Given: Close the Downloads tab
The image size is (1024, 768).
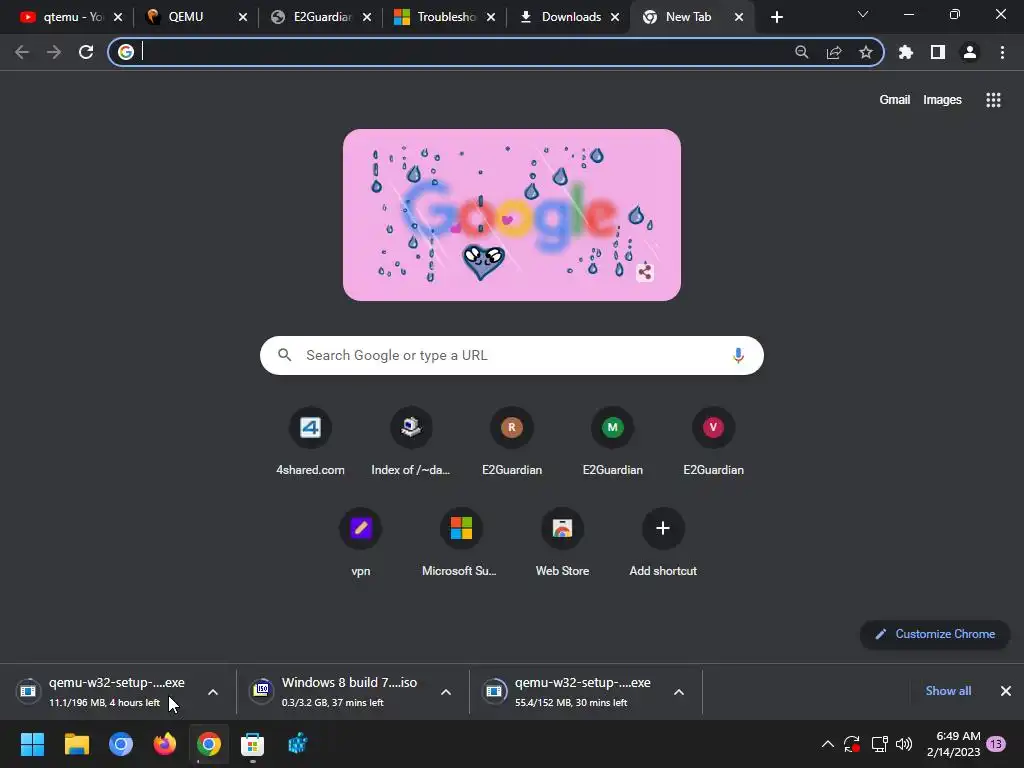Looking at the screenshot, I should (615, 17).
